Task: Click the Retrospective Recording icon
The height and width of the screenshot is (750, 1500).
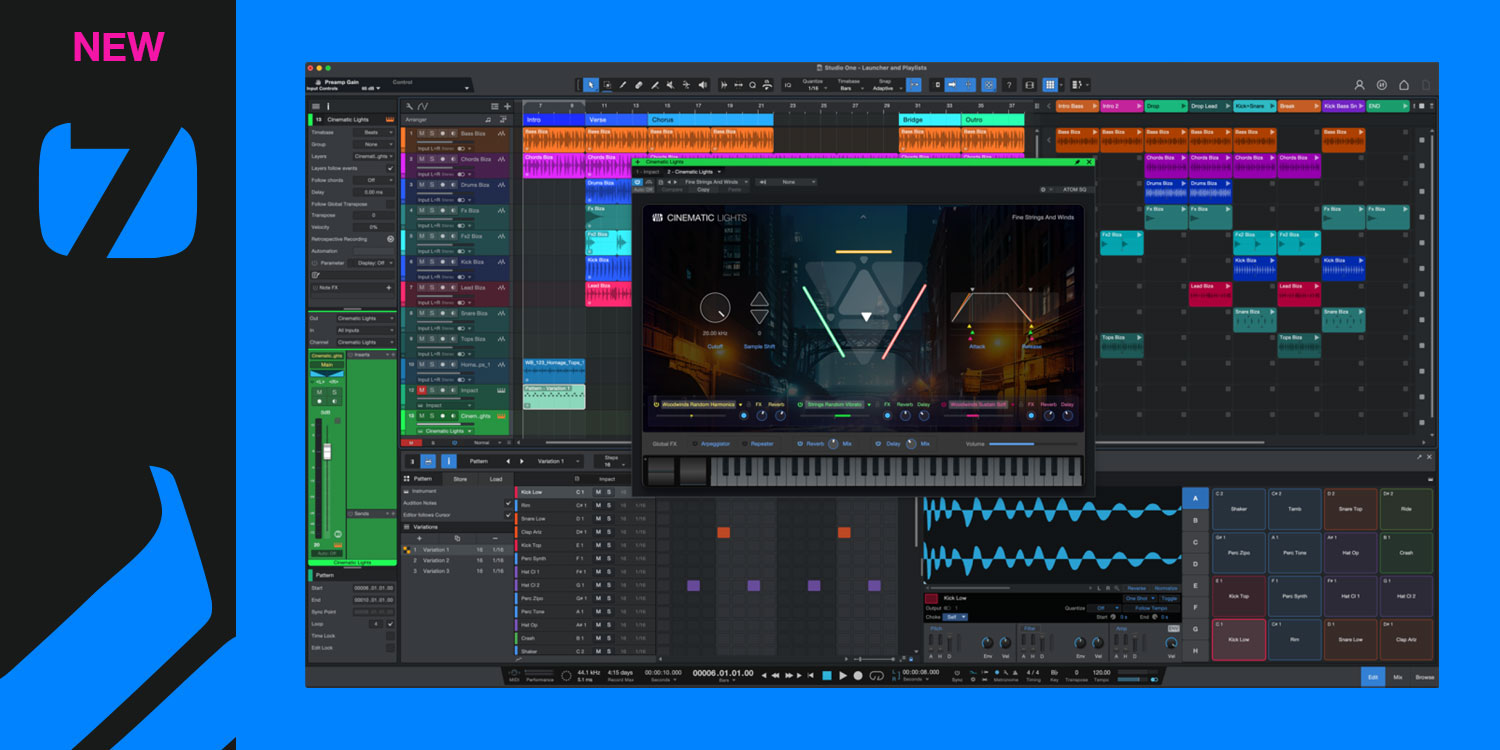Action: coord(390,239)
